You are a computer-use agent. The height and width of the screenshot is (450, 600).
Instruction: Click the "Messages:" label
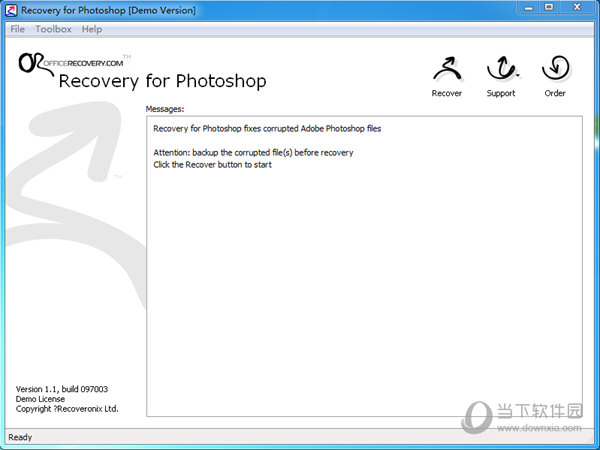165,109
